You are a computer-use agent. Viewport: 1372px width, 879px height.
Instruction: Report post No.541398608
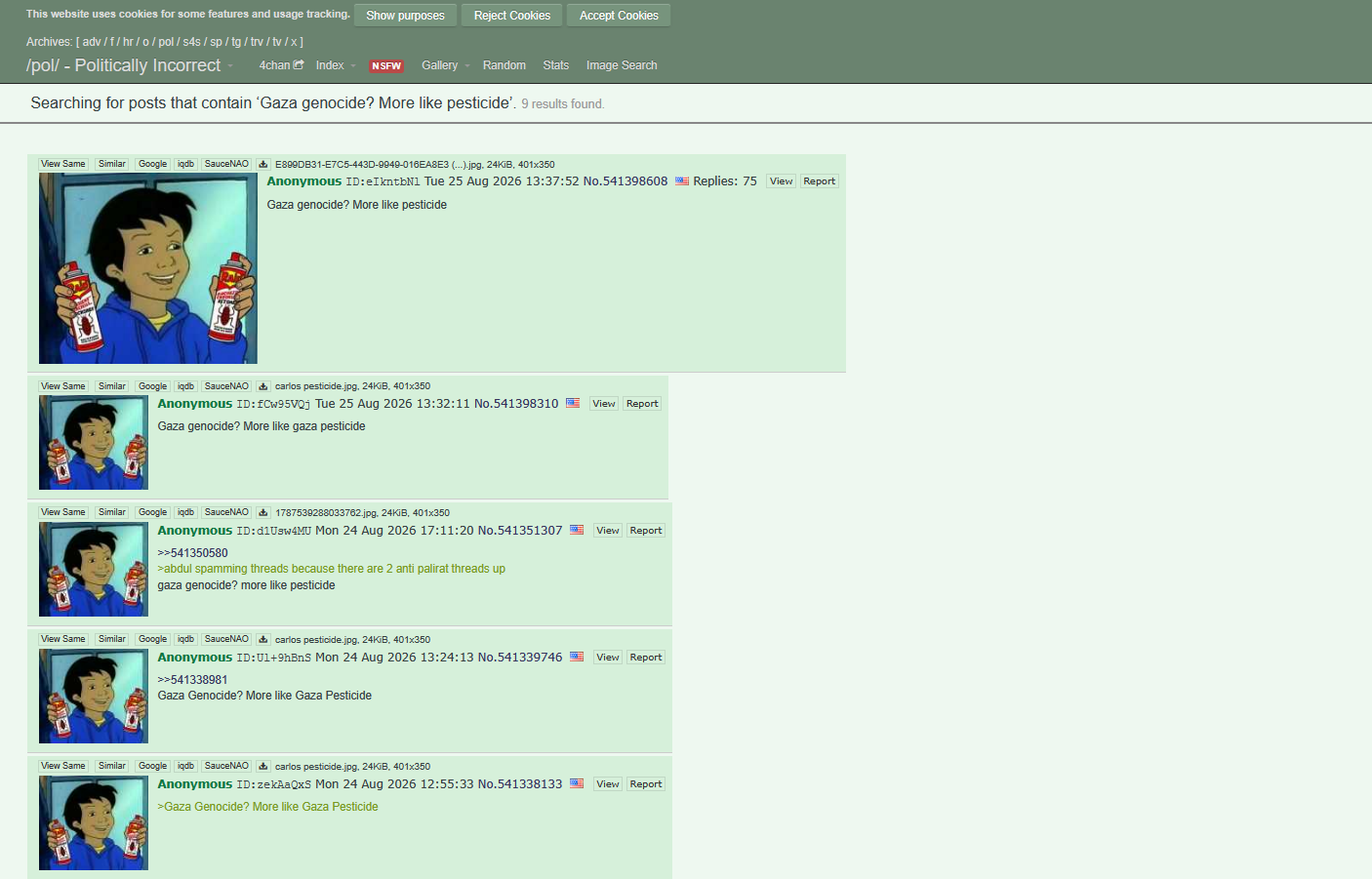[820, 181]
